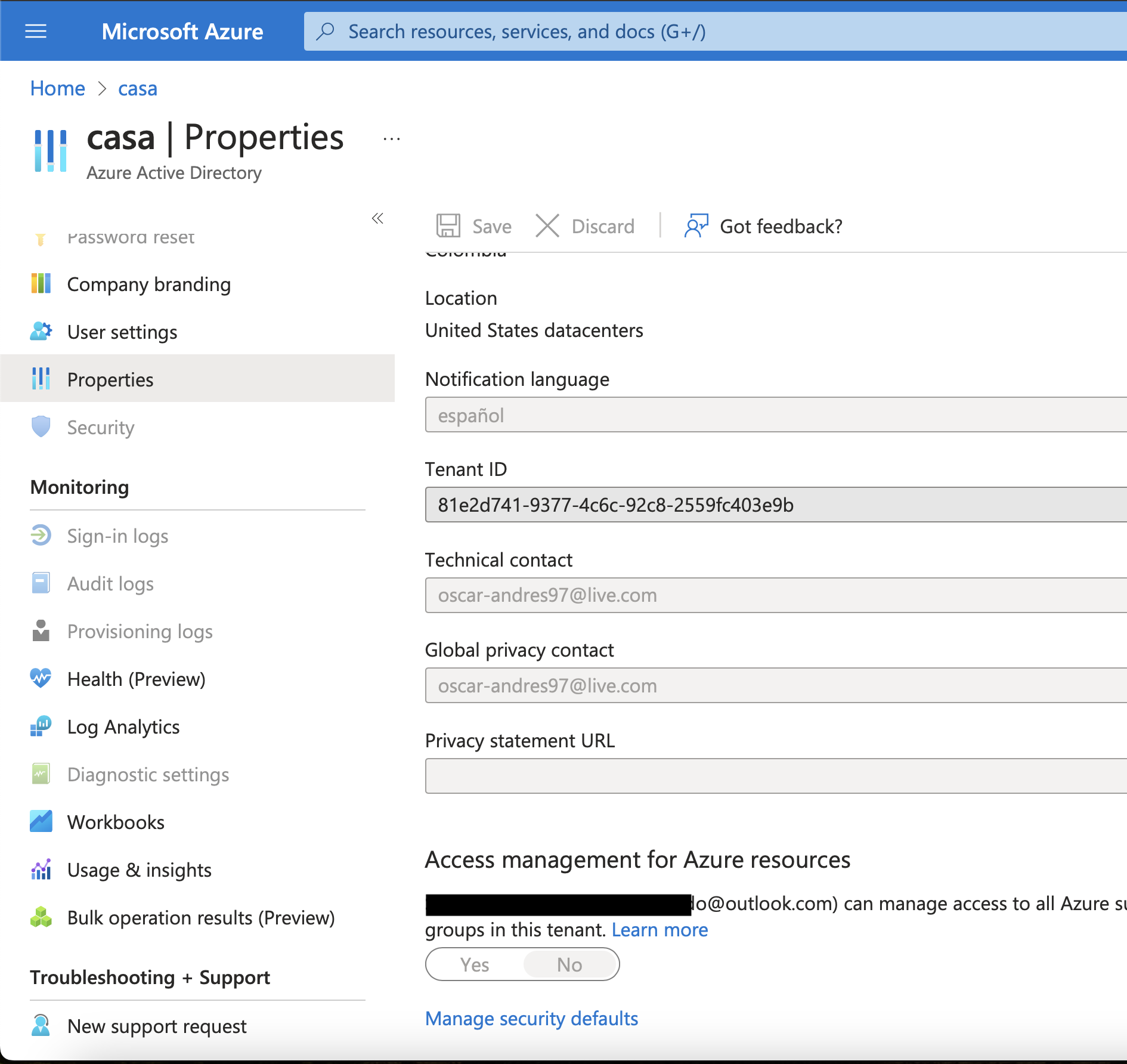View Bulk operation results (Preview)
The image size is (1127, 1064).
(x=201, y=917)
